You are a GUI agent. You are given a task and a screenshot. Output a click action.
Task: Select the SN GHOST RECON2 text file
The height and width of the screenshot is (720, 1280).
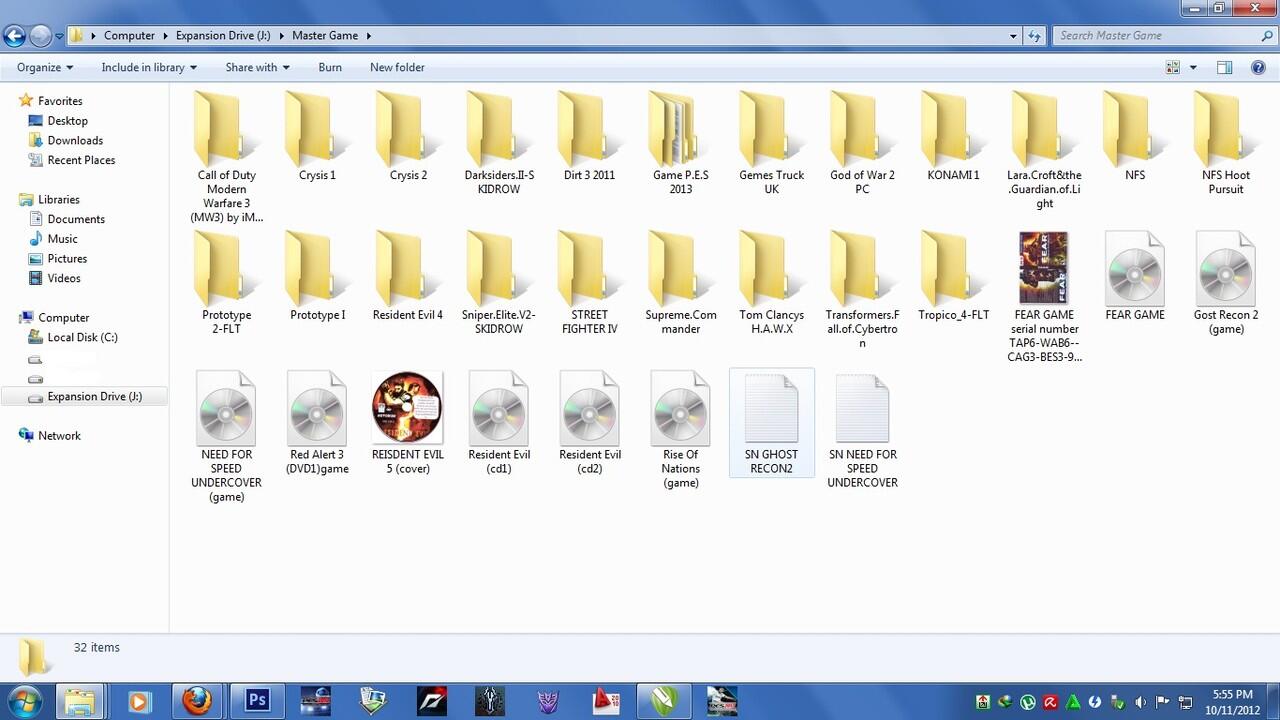(x=772, y=423)
